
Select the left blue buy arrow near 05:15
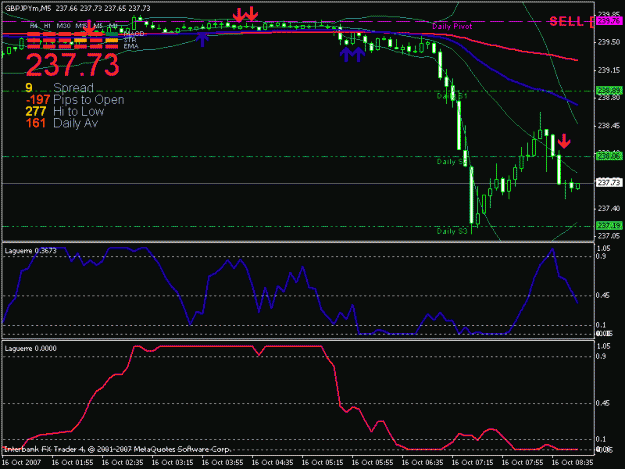346,54
